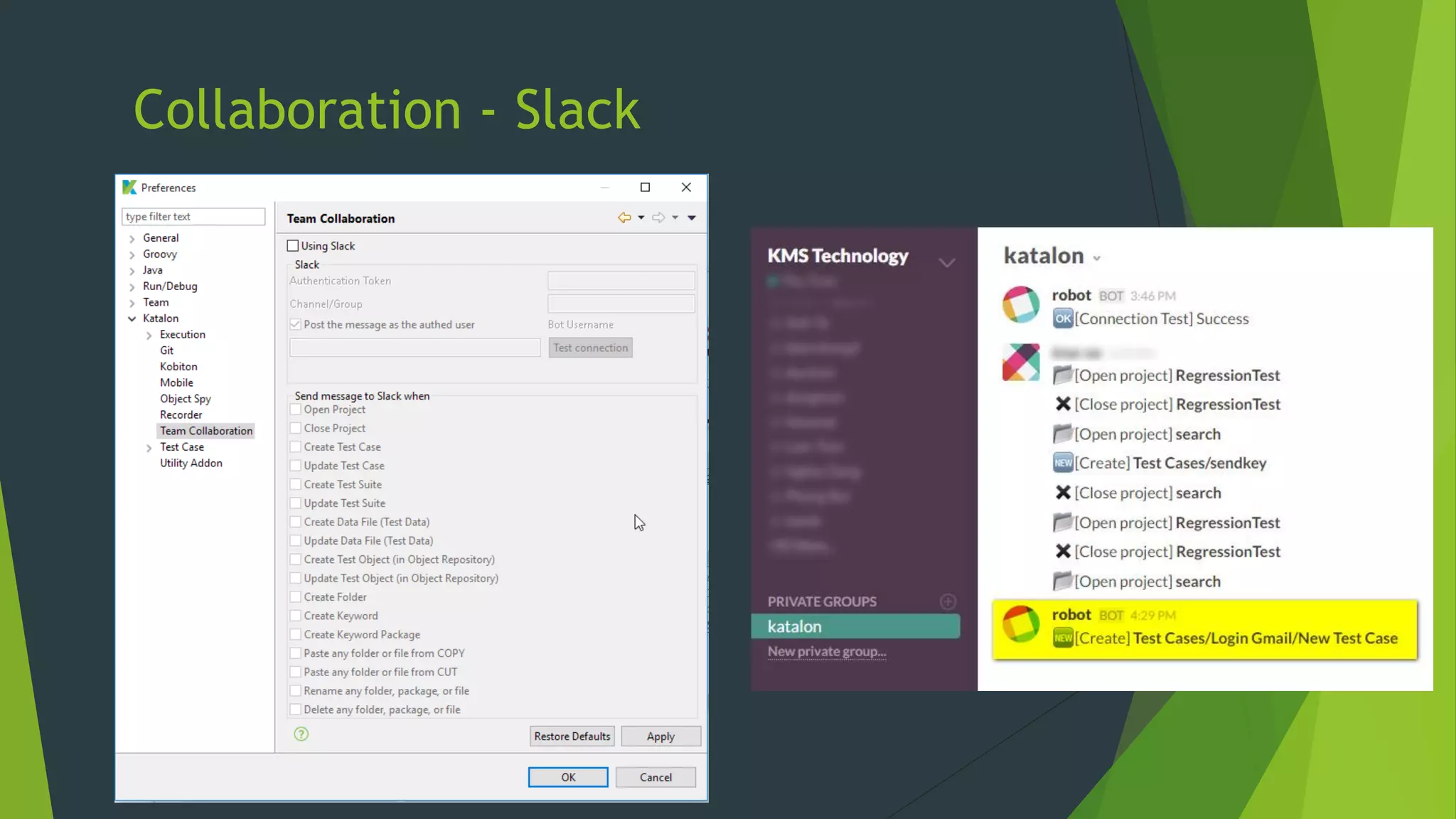1456x819 pixels.
Task: Open the view menu dropdown triangle in header
Action: click(692, 218)
